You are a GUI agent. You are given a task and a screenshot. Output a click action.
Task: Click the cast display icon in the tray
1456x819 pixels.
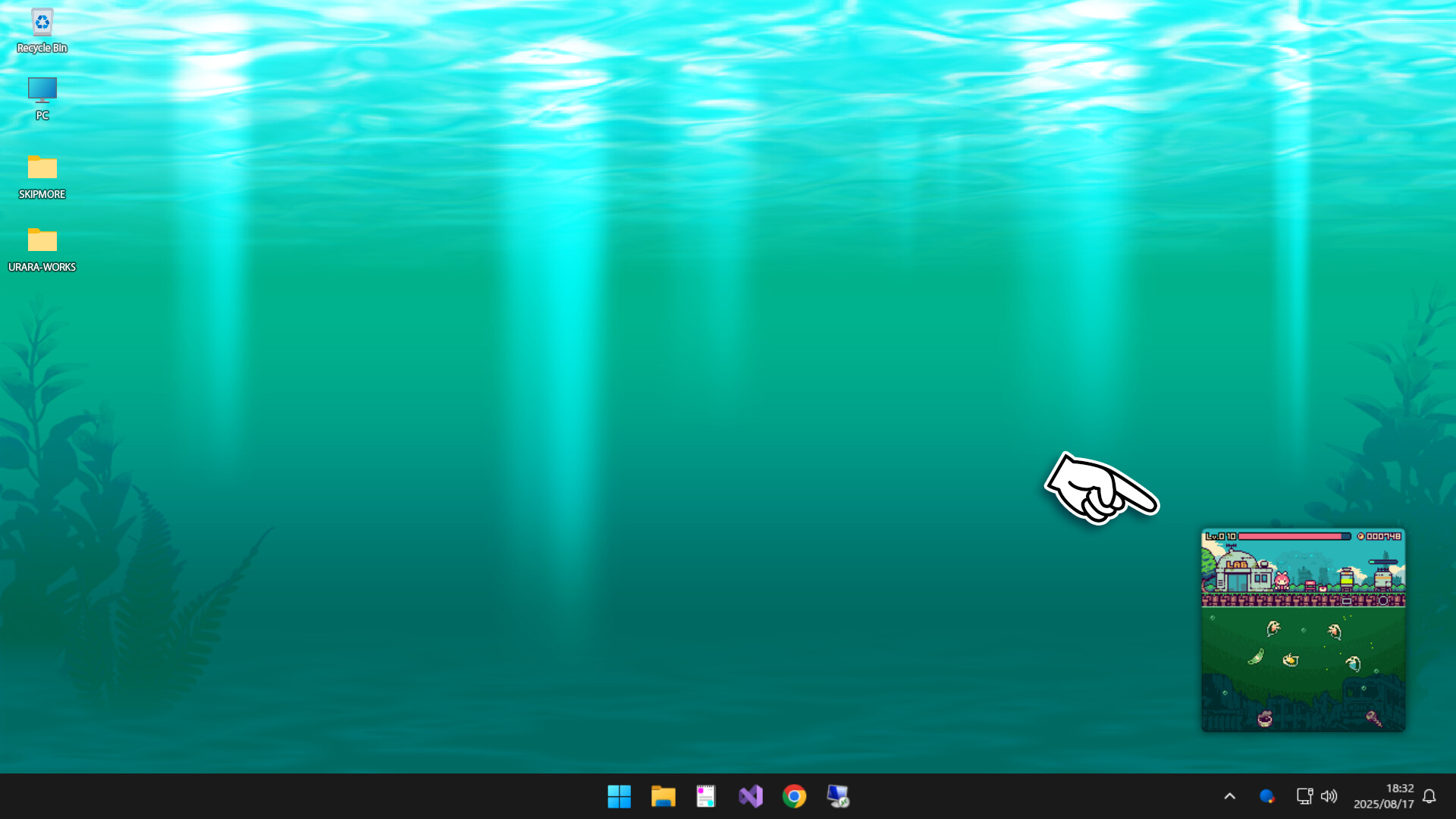point(1305,796)
